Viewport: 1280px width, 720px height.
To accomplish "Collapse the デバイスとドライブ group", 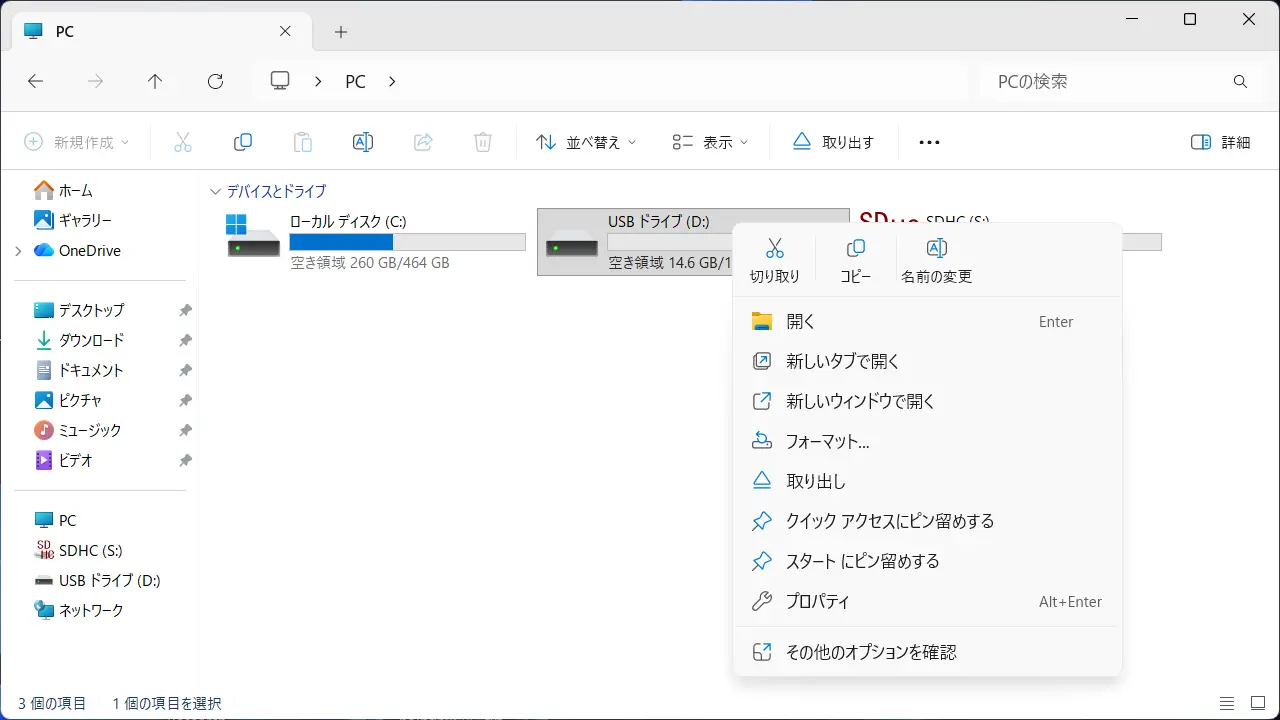I will pos(215,191).
